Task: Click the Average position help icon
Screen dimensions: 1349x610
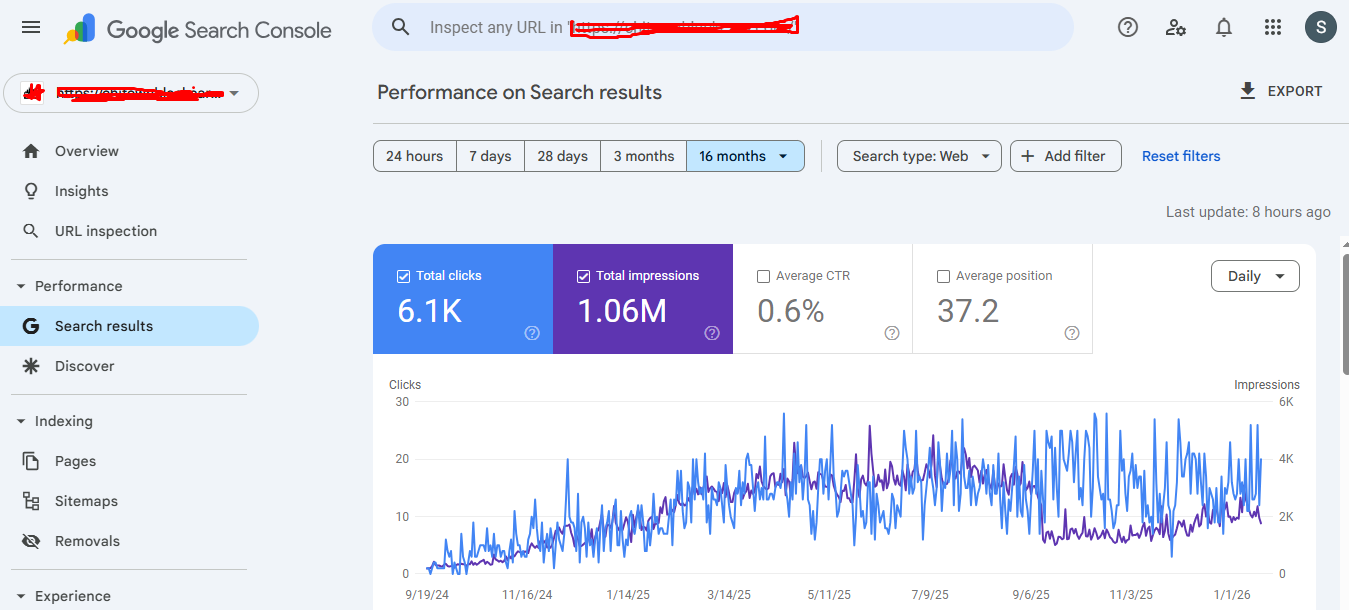Action: (x=1072, y=333)
